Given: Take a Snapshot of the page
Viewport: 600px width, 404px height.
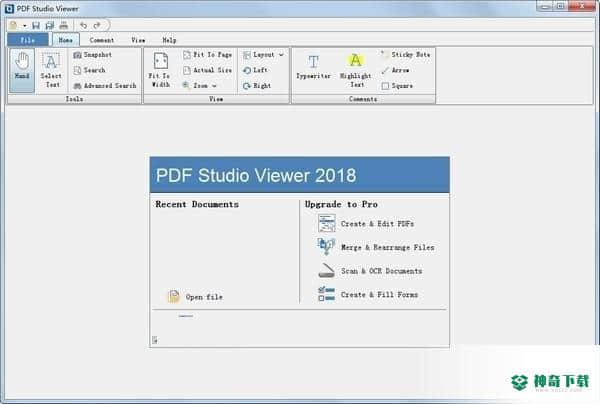Looking at the screenshot, I should point(93,55).
